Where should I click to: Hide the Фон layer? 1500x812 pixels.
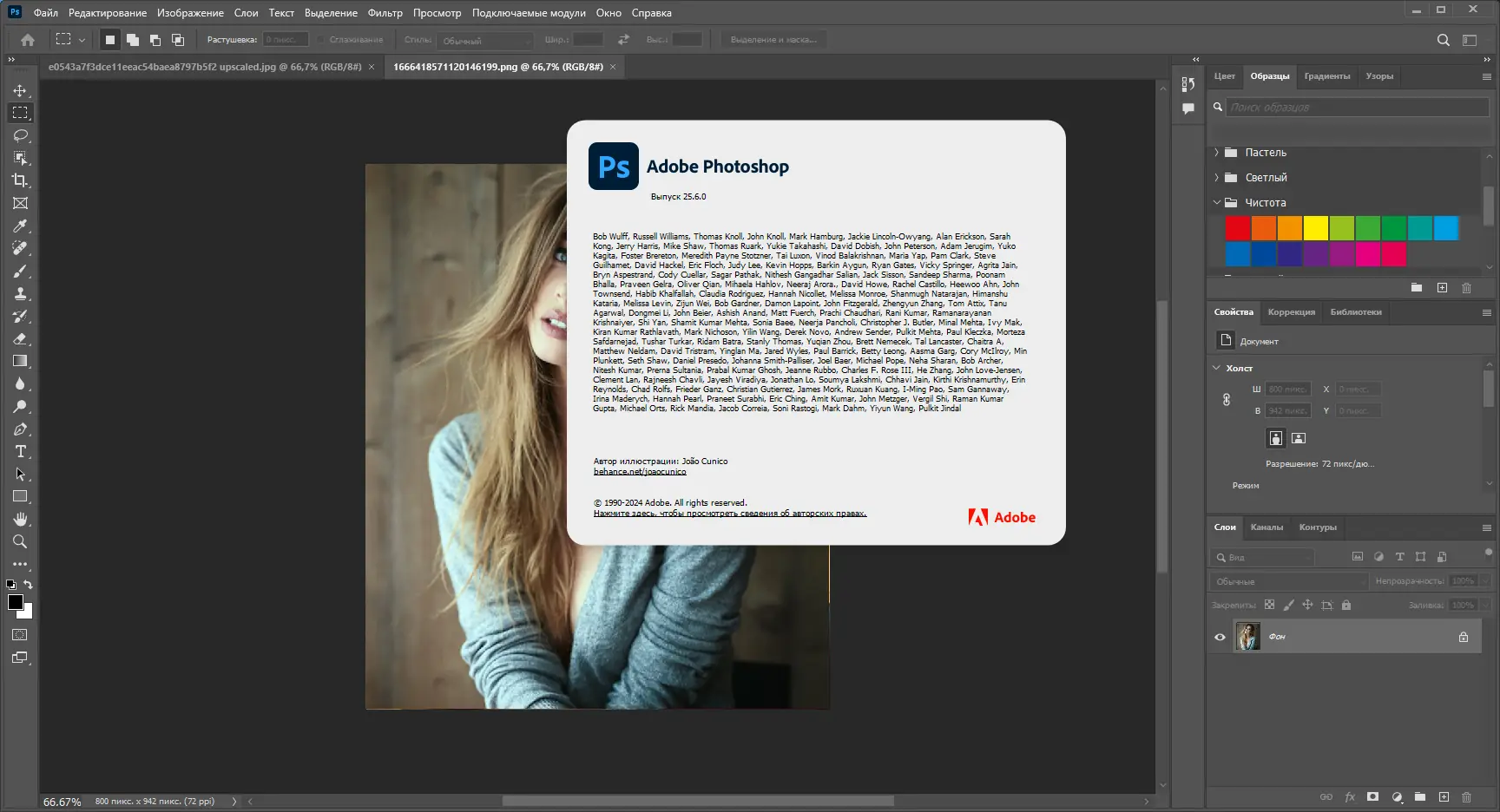click(x=1220, y=636)
